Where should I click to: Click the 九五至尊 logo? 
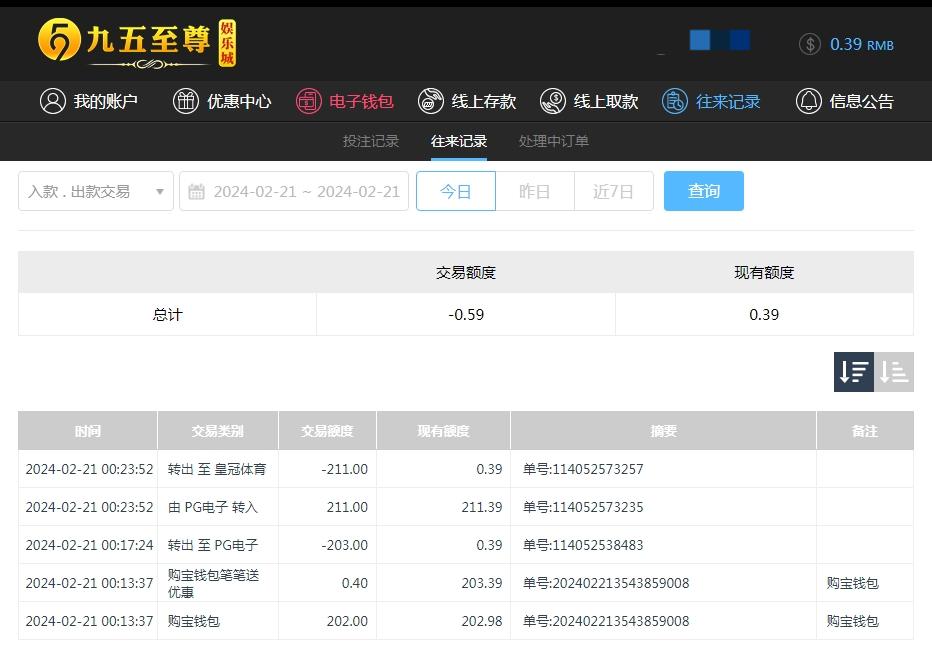click(x=137, y=42)
